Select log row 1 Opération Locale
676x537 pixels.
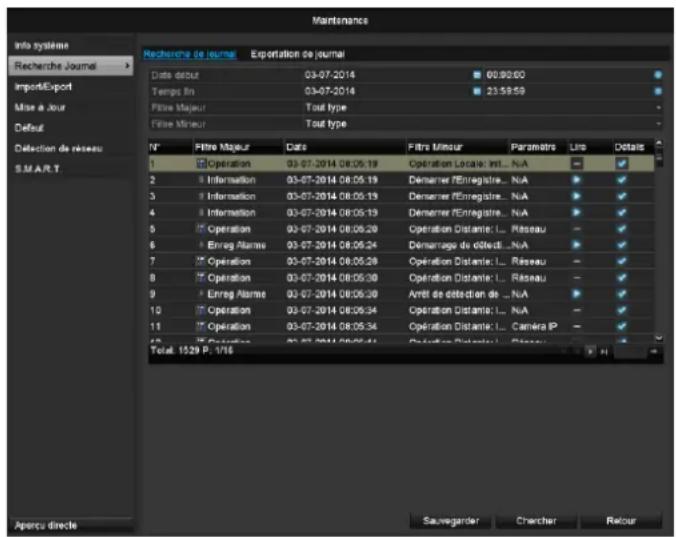click(401, 164)
